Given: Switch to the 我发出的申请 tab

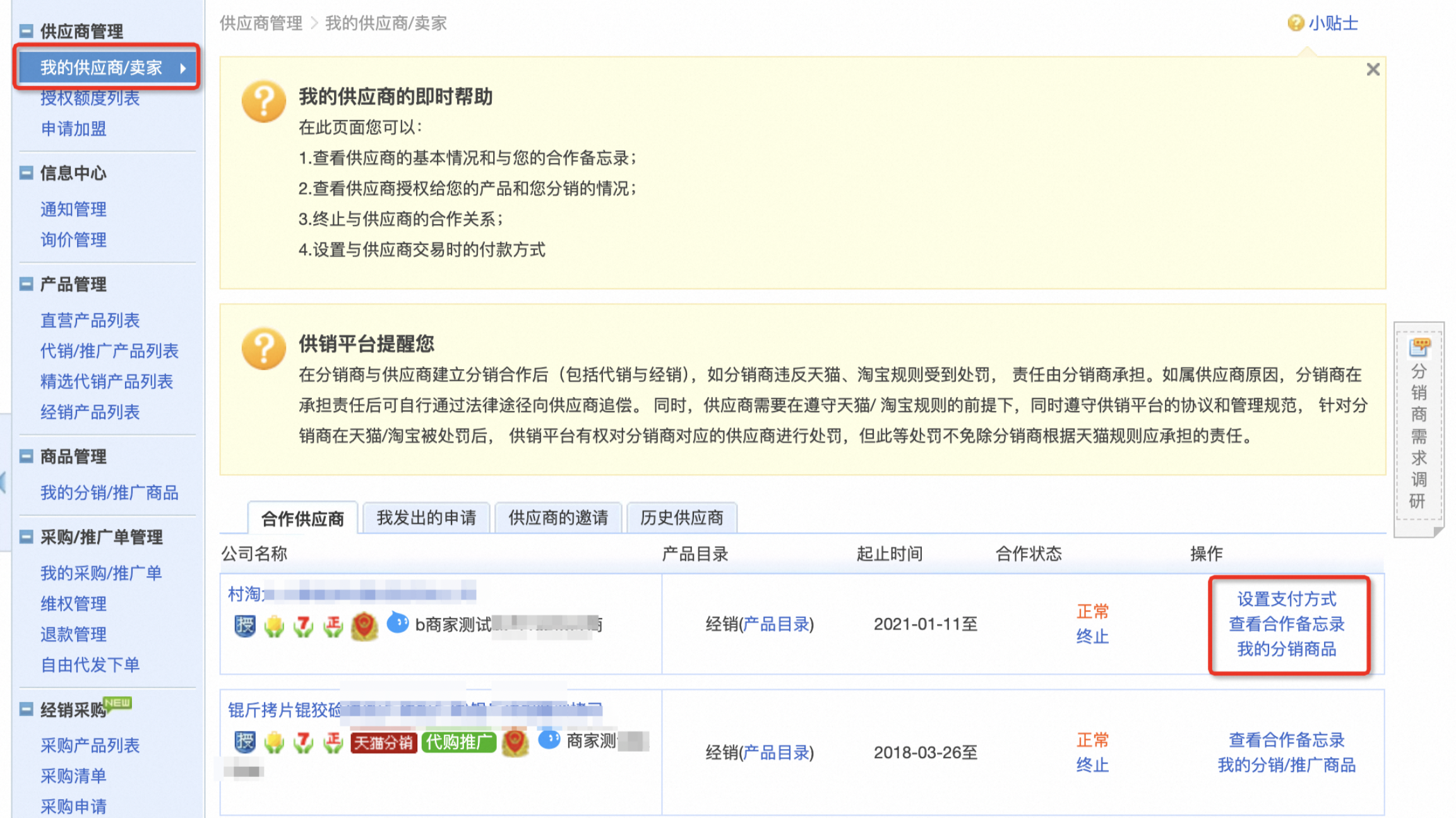Looking at the screenshot, I should [426, 518].
